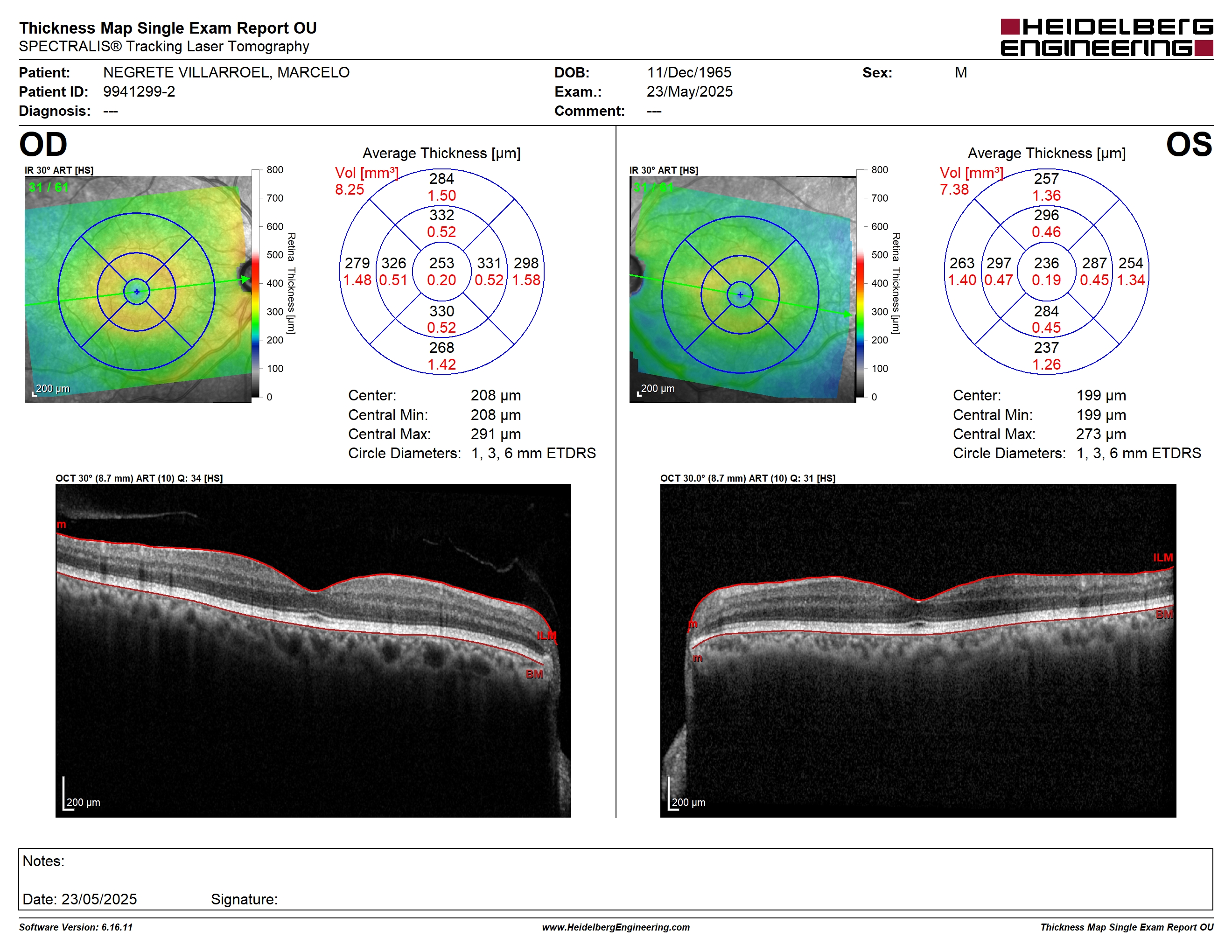Click OS inner inferior thickness 284
Image resolution: width=1232 pixels, height=952 pixels.
pyautogui.click(x=1046, y=311)
